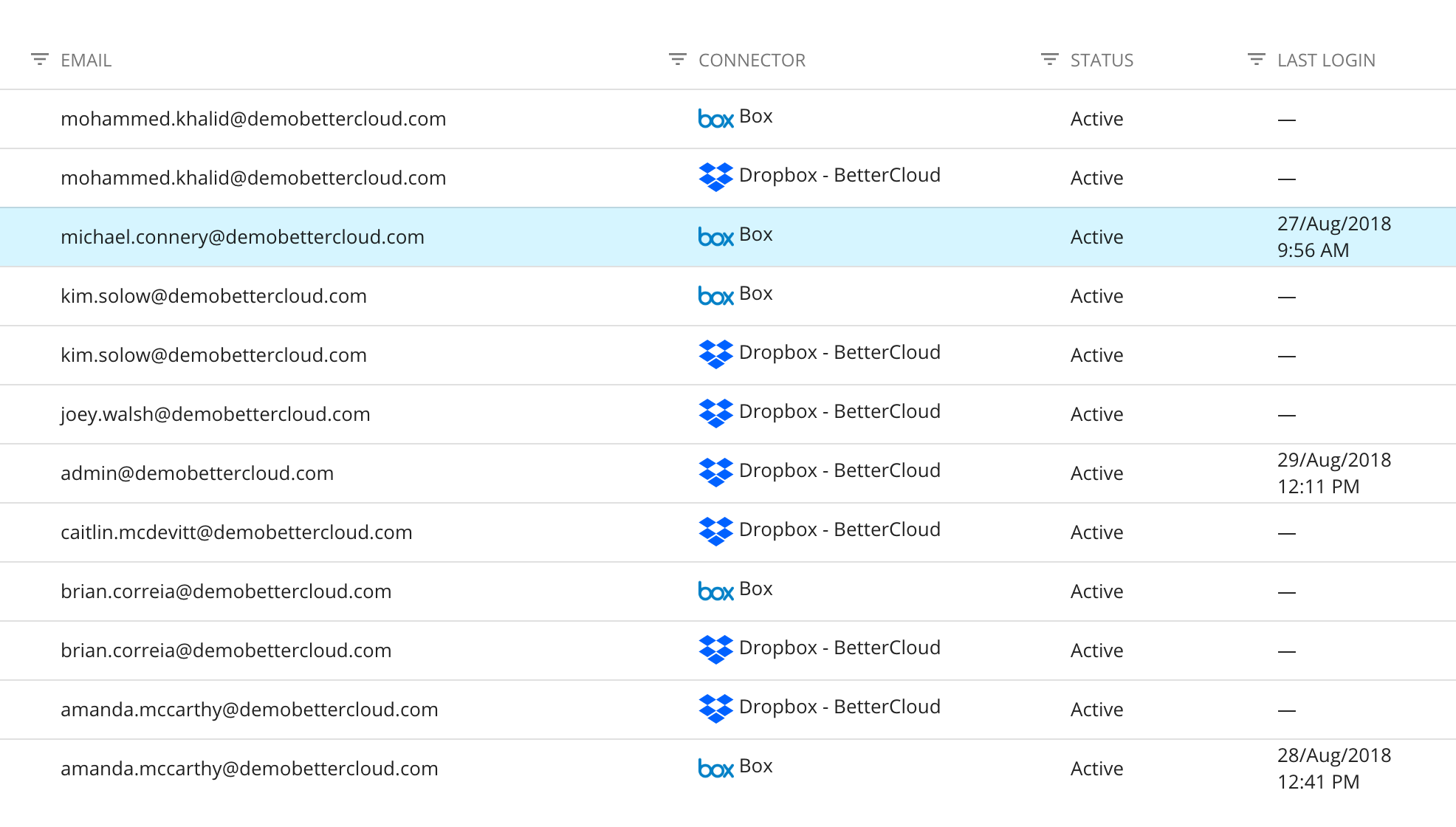
Task: Select brian.correia email in the Dropbox row
Action: coord(226,651)
